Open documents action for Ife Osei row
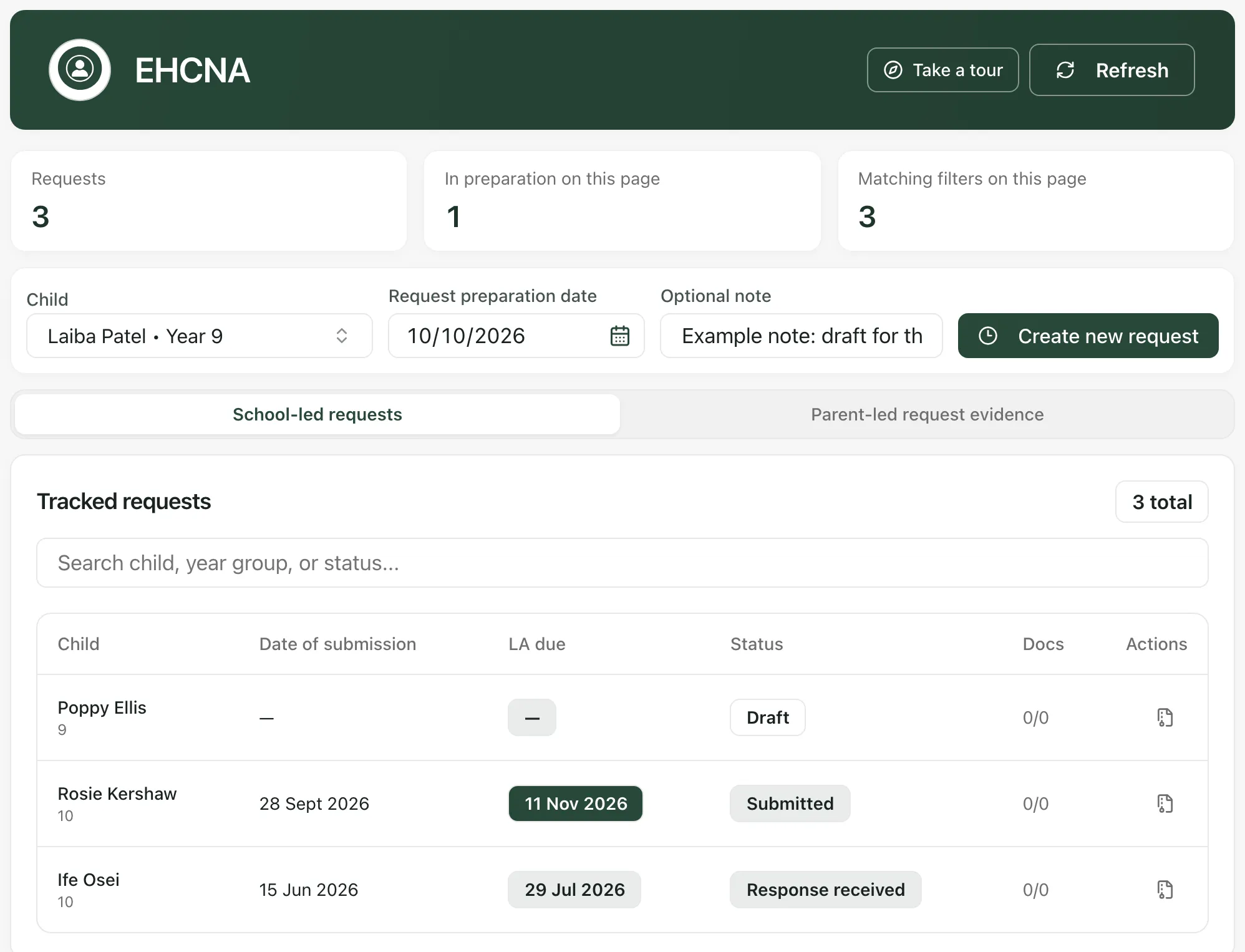The image size is (1245, 952). [1165, 890]
